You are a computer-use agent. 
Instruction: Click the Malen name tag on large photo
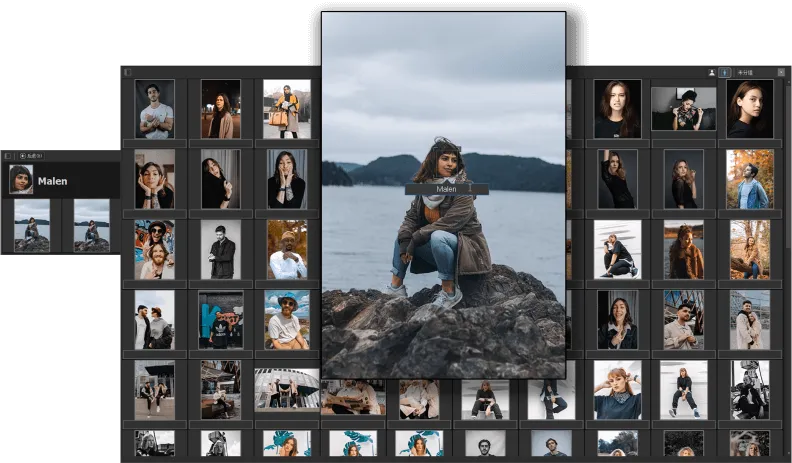tap(447, 189)
